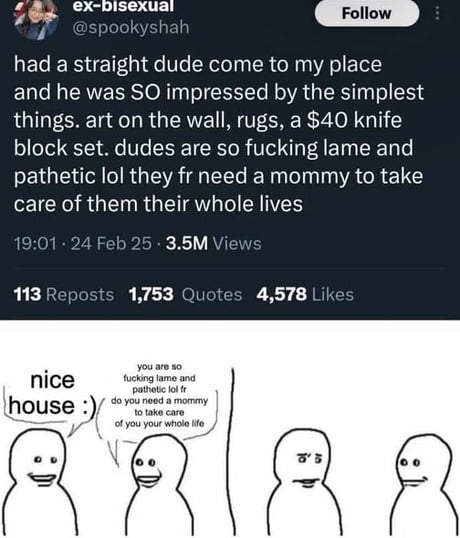This screenshot has height=538, width=460.
Task: View the 1,753 Quotes list
Action: (x=185, y=294)
